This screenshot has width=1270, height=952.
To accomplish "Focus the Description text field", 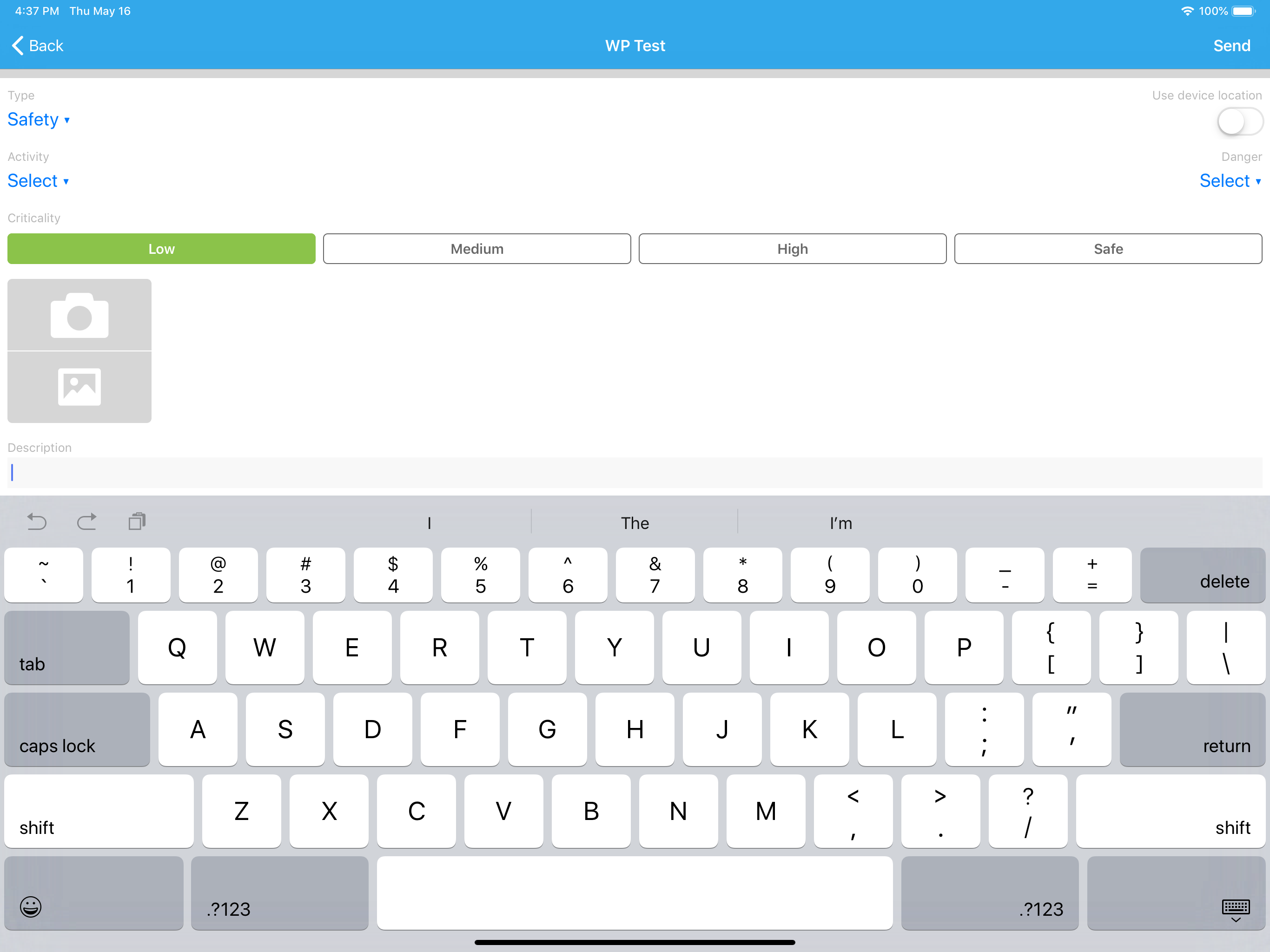I will pos(635,473).
